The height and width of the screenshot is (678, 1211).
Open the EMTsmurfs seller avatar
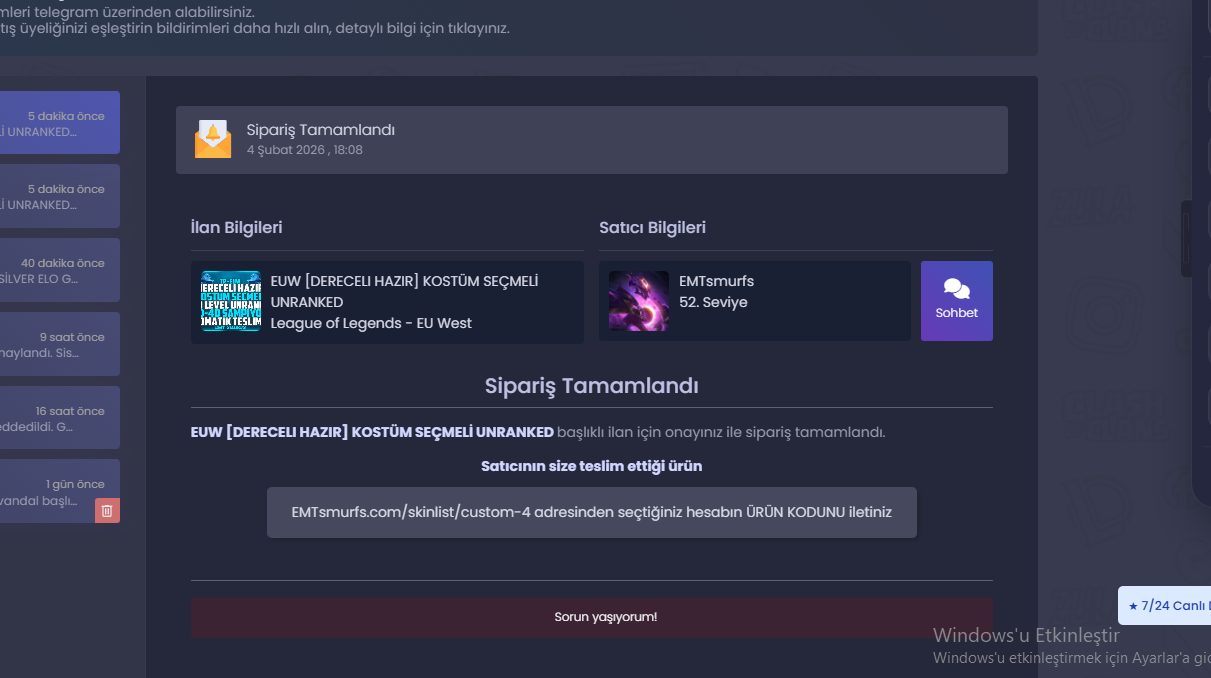coord(639,301)
